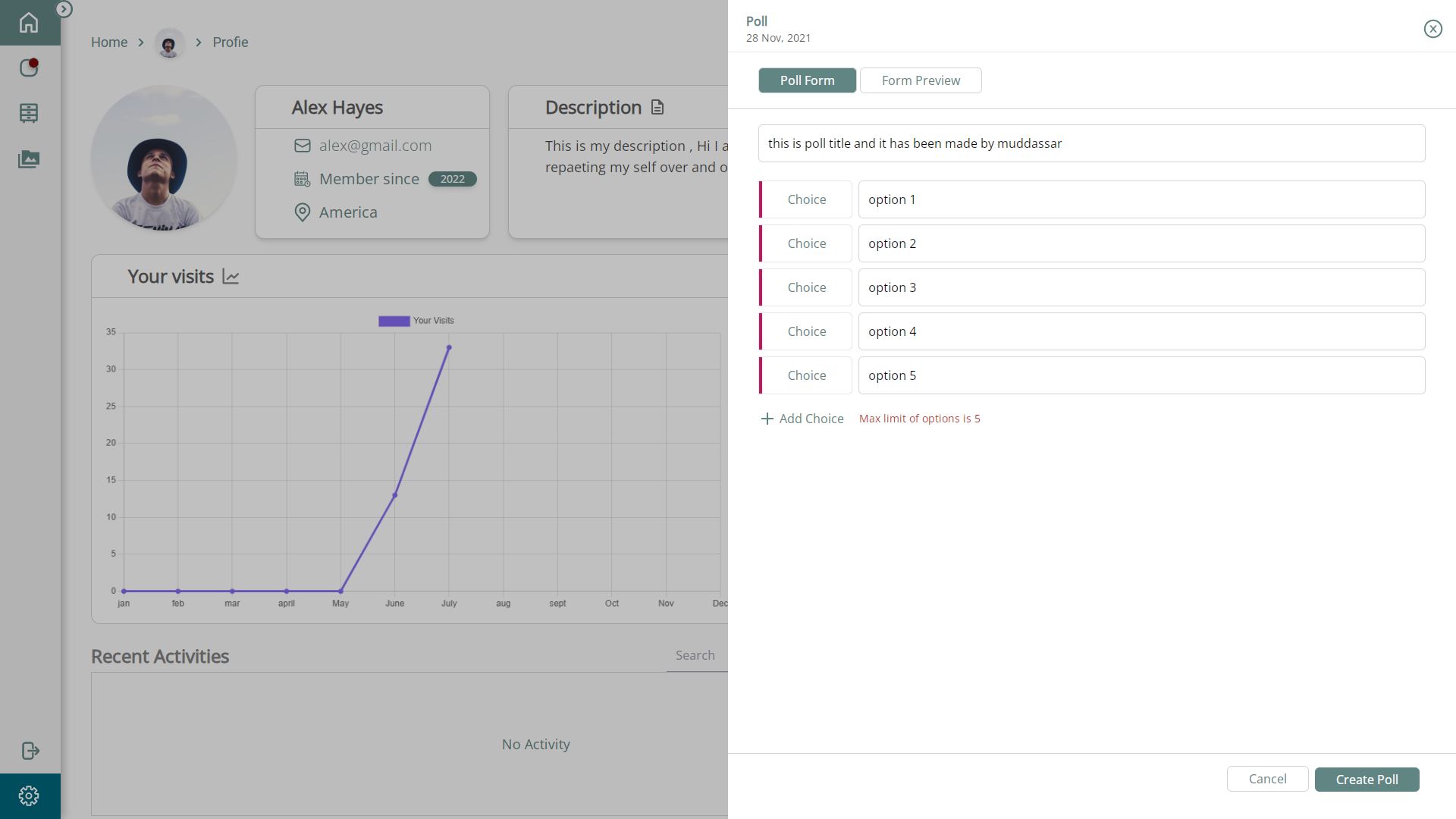
Task: Edit the option 3 input field
Action: (1142, 287)
